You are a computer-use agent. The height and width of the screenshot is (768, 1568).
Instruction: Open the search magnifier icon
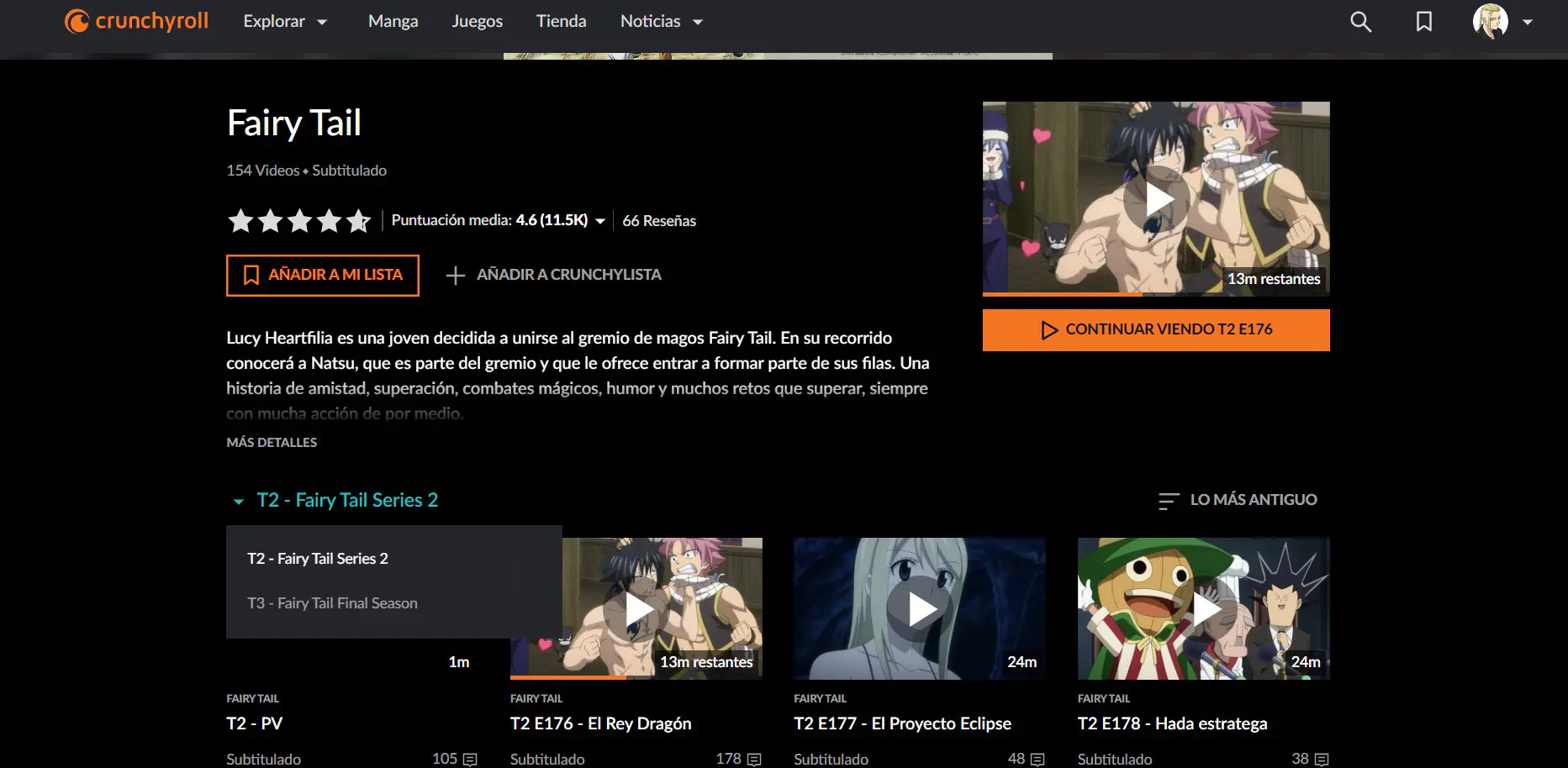[1360, 22]
